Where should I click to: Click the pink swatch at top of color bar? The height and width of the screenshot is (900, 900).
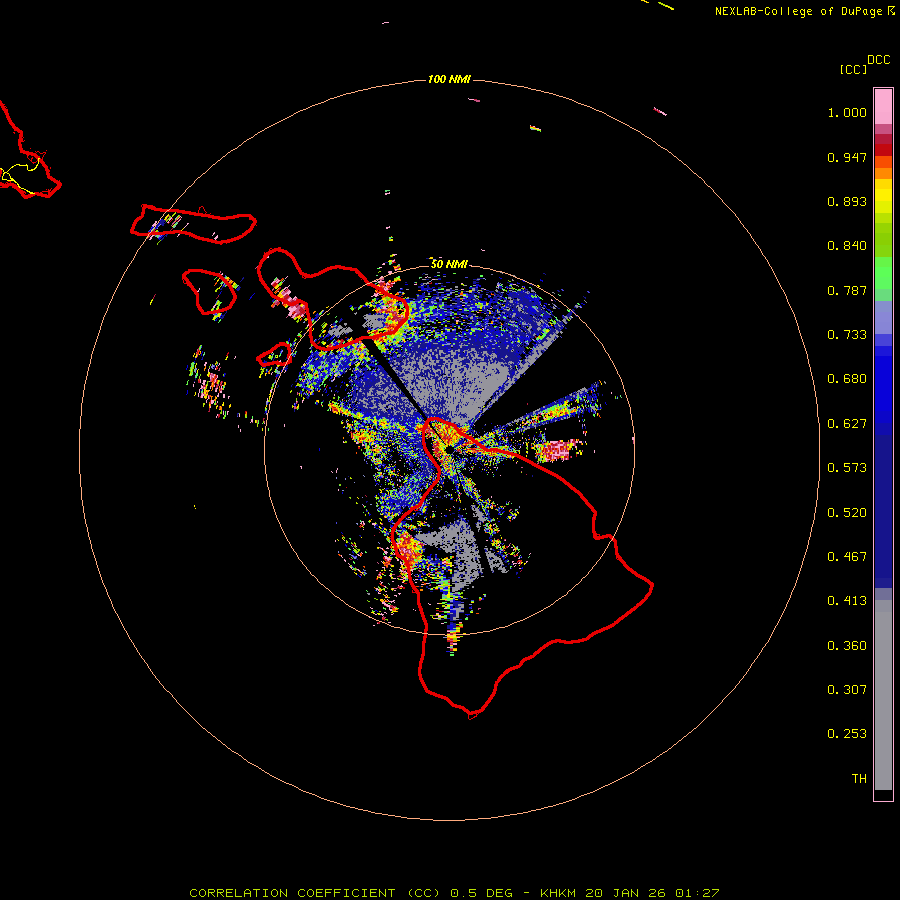[x=883, y=106]
